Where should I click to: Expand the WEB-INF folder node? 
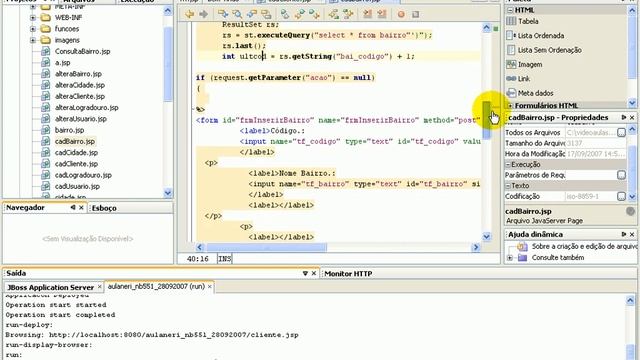(x=33, y=18)
